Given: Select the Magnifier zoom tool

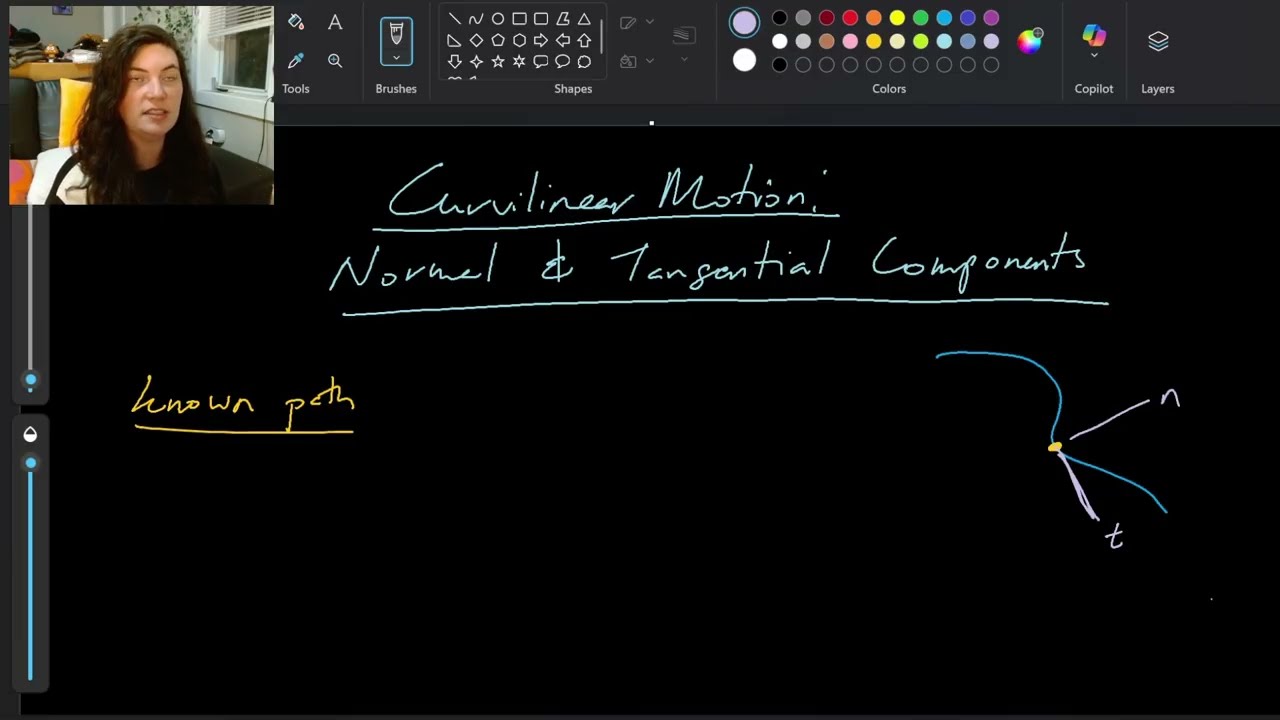Looking at the screenshot, I should pos(335,61).
